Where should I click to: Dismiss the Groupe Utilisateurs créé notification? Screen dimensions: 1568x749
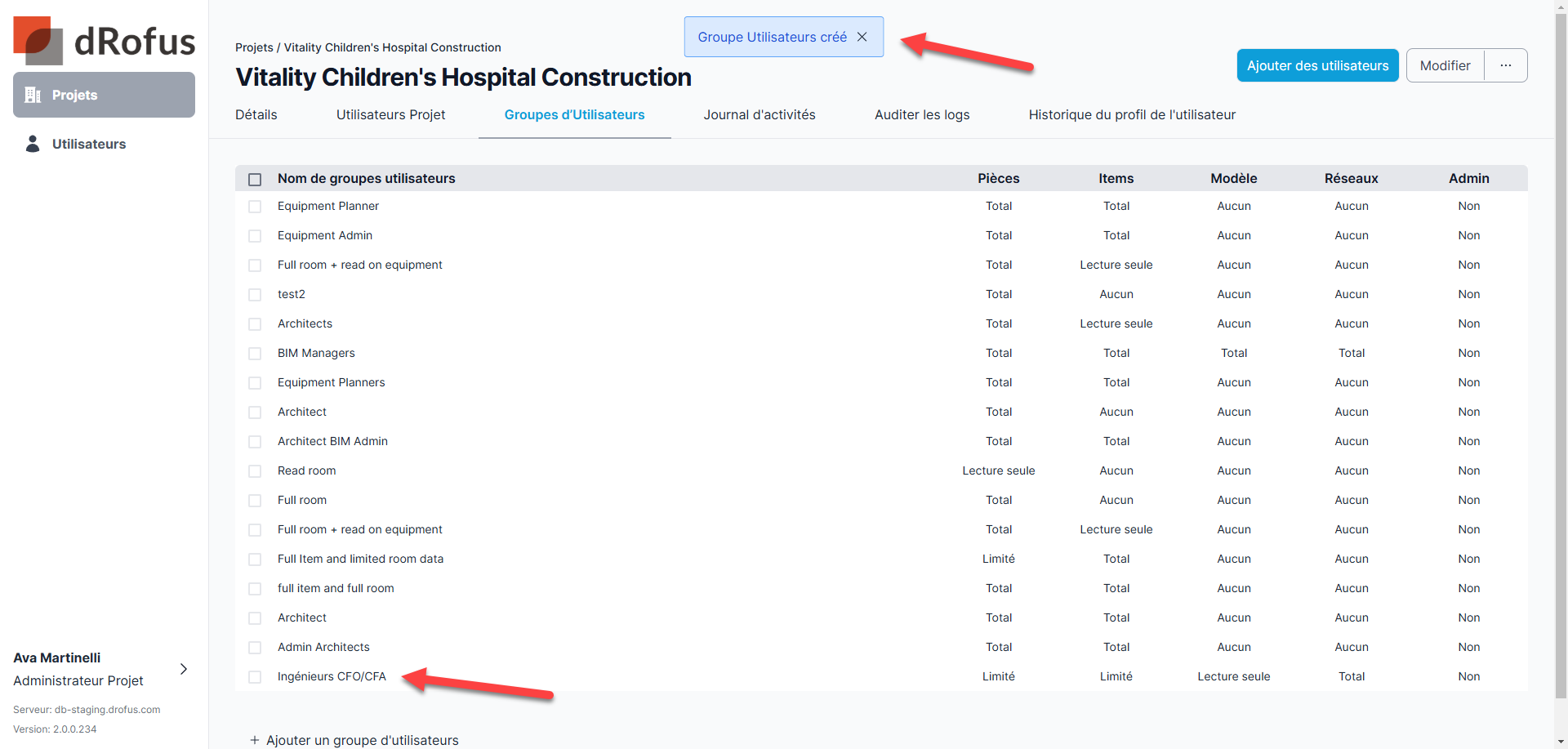coord(862,37)
